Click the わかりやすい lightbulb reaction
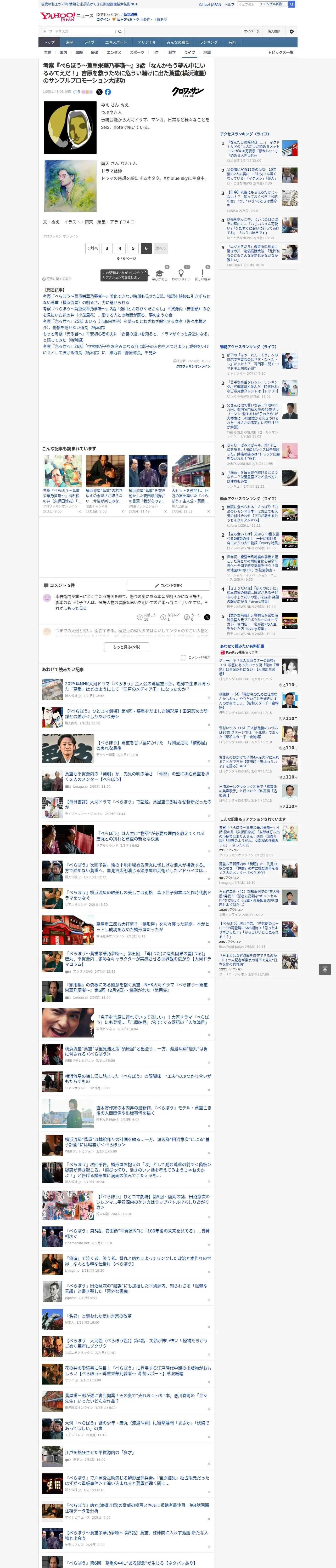The height and width of the screenshot is (1568, 336). (181, 273)
